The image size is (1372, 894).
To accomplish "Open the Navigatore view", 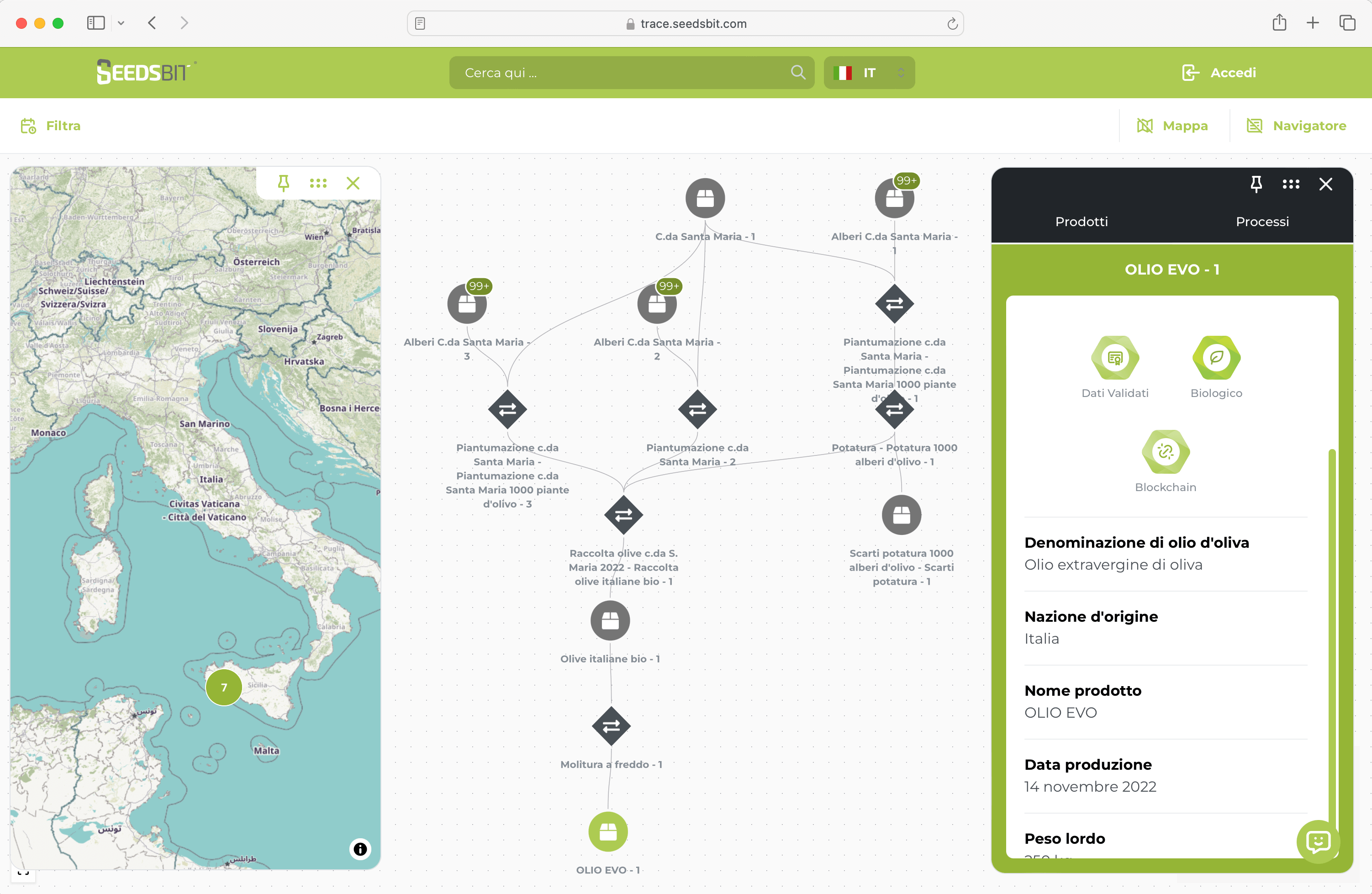I will 1296,126.
